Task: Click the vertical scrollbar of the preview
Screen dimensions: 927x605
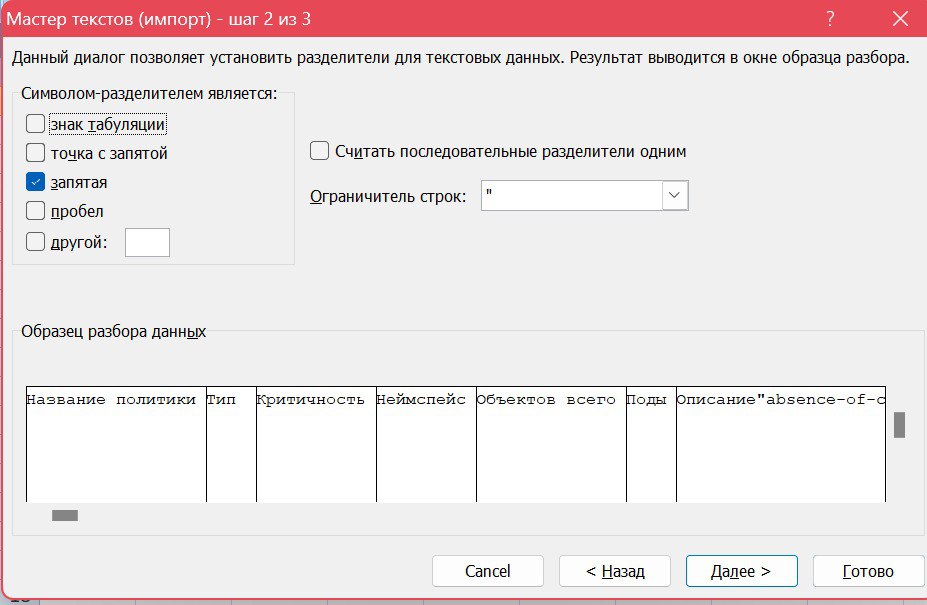Action: [x=899, y=424]
